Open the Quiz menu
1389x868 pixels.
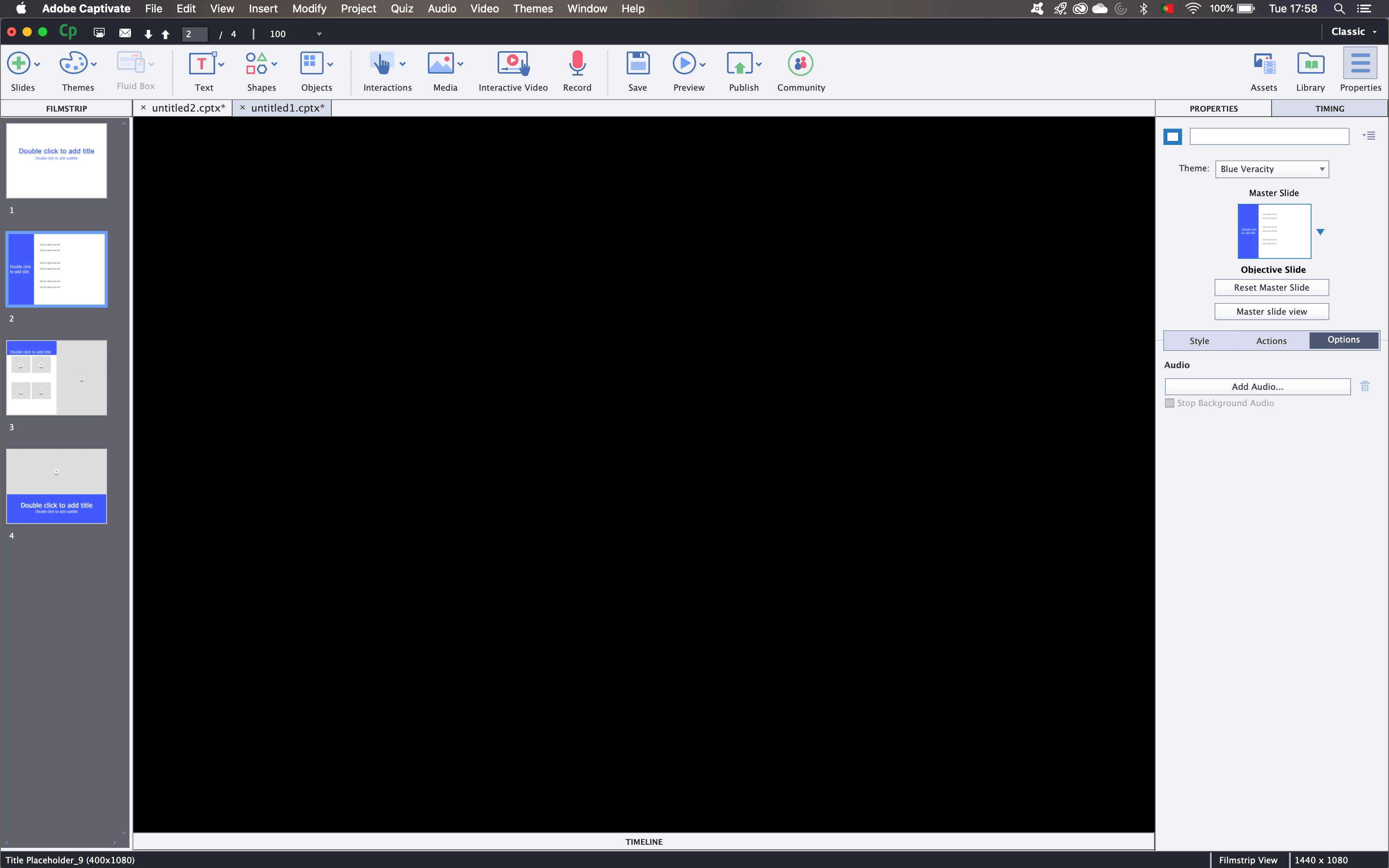coord(402,9)
